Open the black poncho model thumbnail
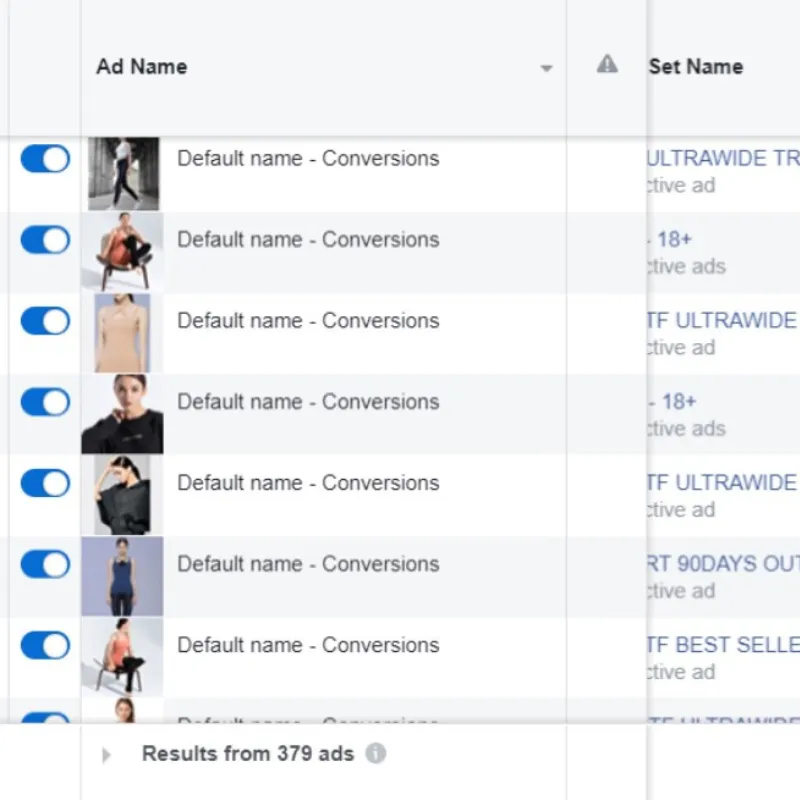Viewport: 800px width, 800px height. (122, 495)
